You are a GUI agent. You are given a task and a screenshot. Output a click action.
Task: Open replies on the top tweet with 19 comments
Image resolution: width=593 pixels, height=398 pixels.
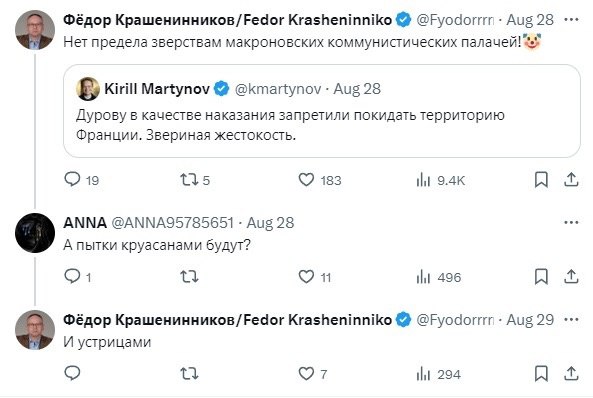[81, 180]
